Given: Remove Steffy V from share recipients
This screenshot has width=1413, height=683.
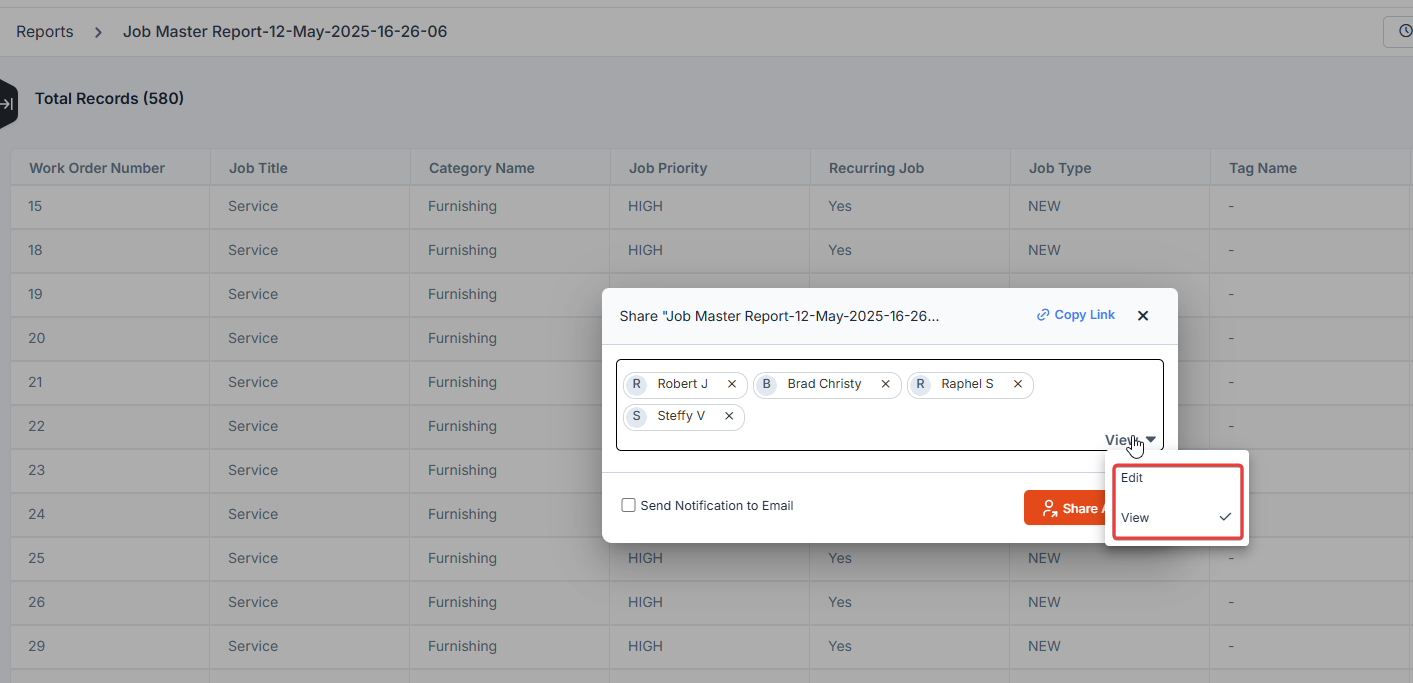Looking at the screenshot, I should click(x=729, y=416).
